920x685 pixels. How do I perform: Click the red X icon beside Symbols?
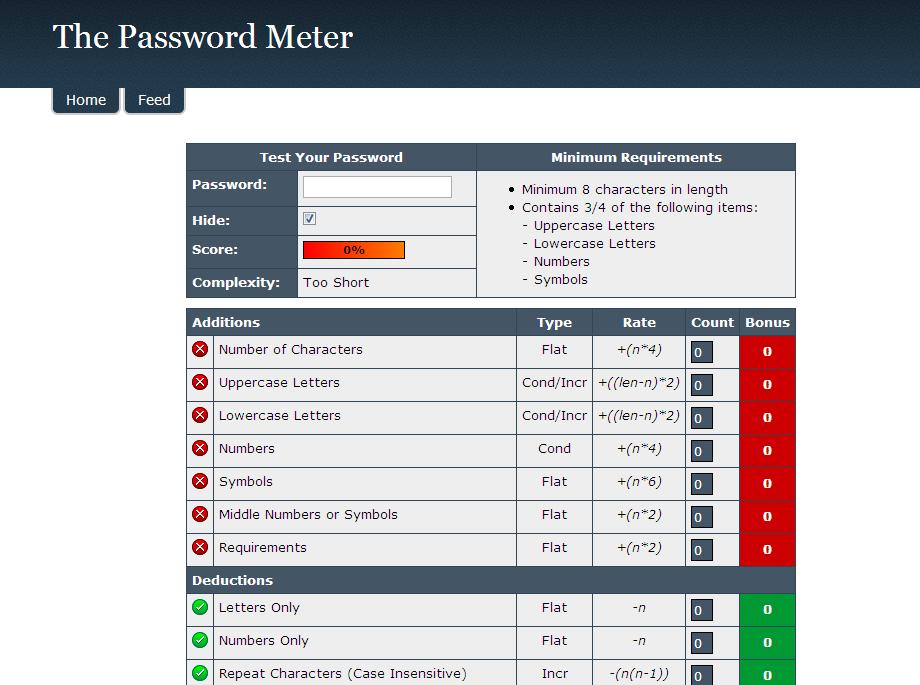[x=200, y=481]
